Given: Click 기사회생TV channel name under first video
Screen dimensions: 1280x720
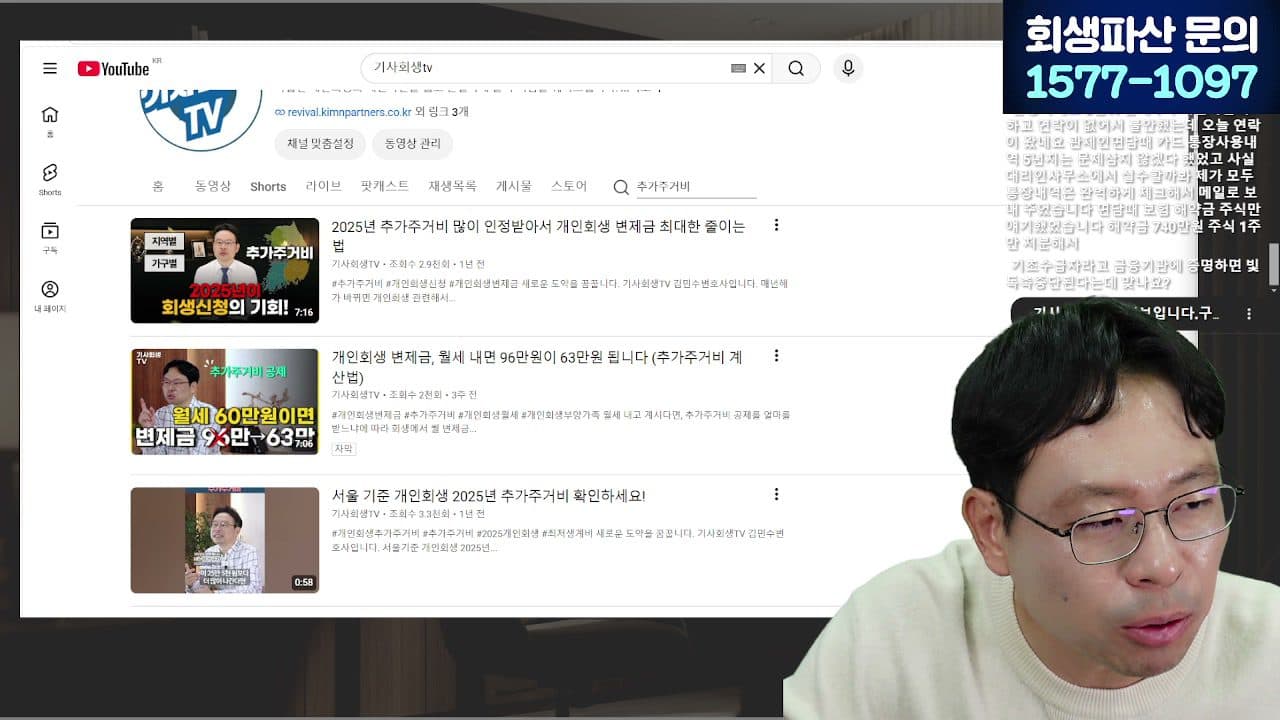Looking at the screenshot, I should coord(356,264).
